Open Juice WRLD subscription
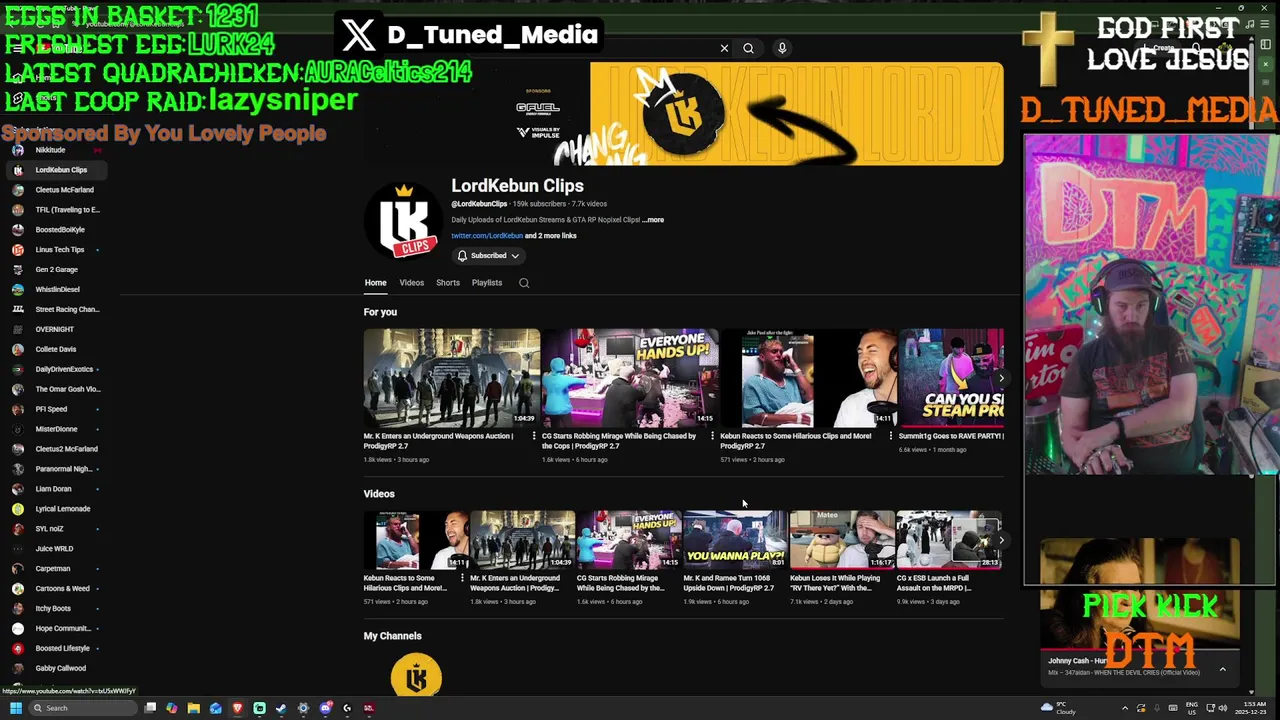 (x=57, y=549)
